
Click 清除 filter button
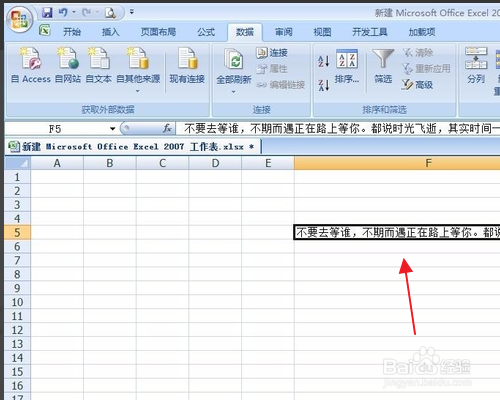click(418, 53)
